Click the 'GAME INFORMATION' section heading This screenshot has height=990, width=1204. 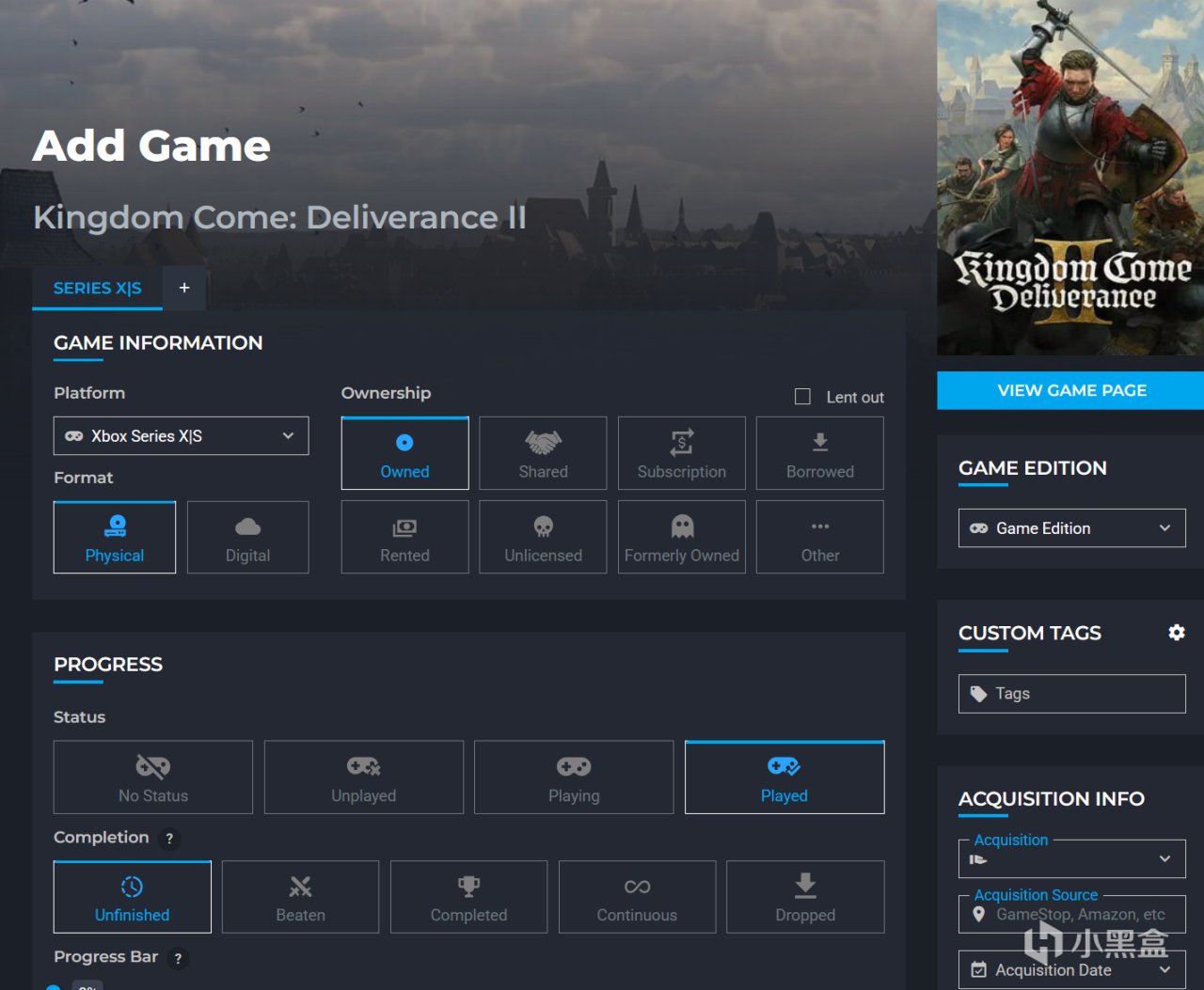tap(158, 343)
